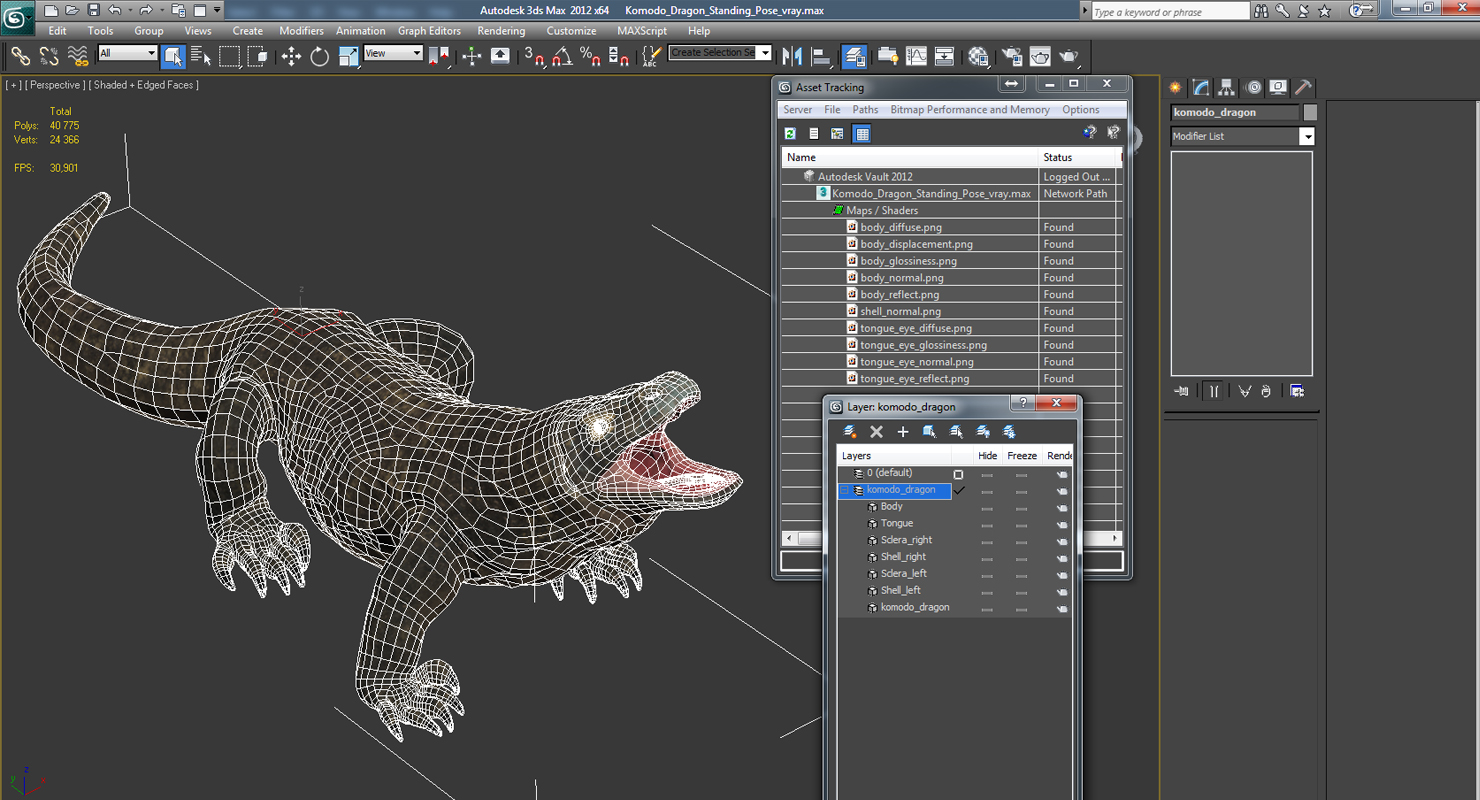This screenshot has height=800, width=1480.
Task: Open Options menu in Asset Tracking
Action: coord(1081,110)
